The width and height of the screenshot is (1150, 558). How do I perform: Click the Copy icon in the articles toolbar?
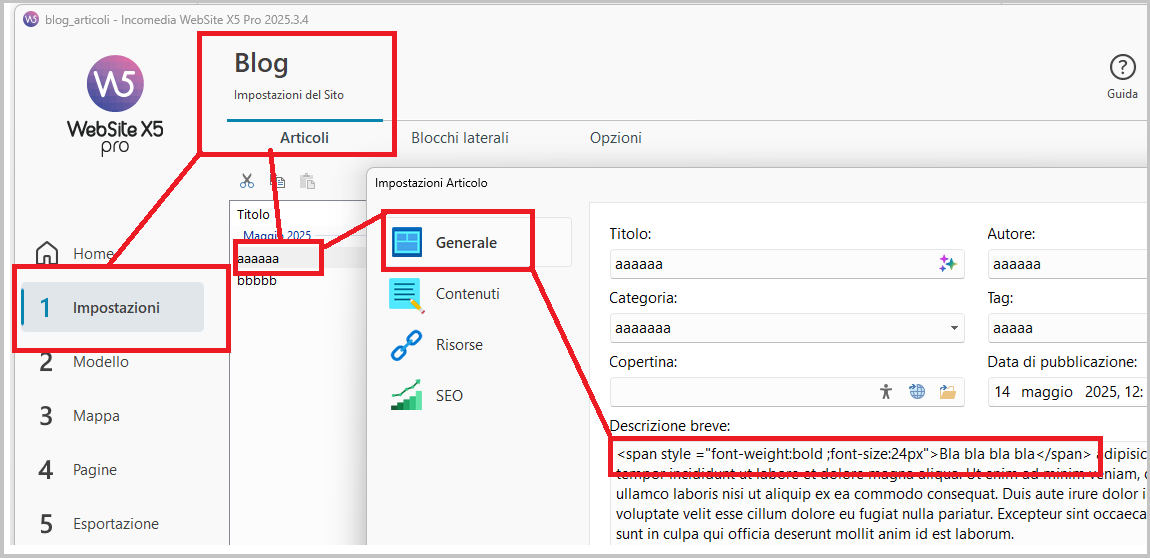[x=277, y=181]
